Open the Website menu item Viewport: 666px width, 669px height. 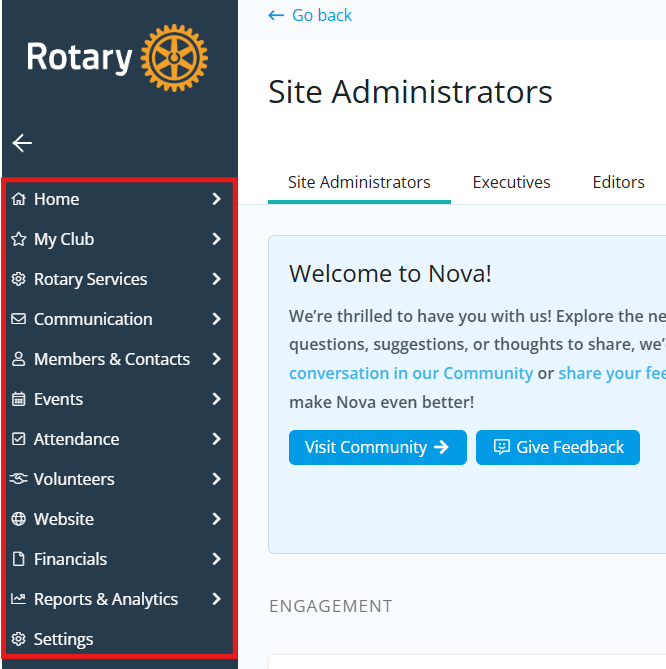pyautogui.click(x=119, y=519)
